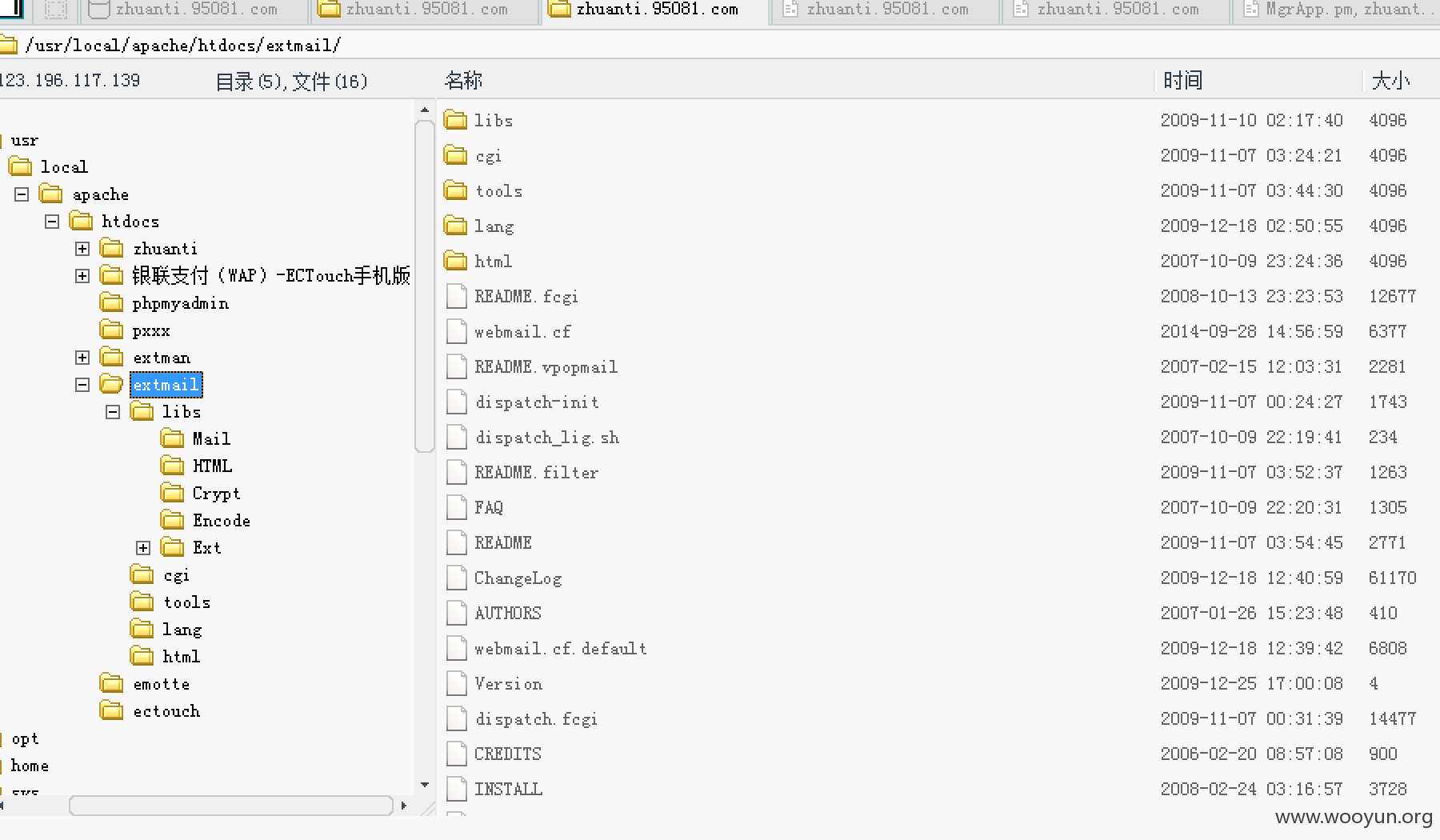The width and height of the screenshot is (1440, 840).
Task: Select the Version file icon
Action: pos(457,683)
